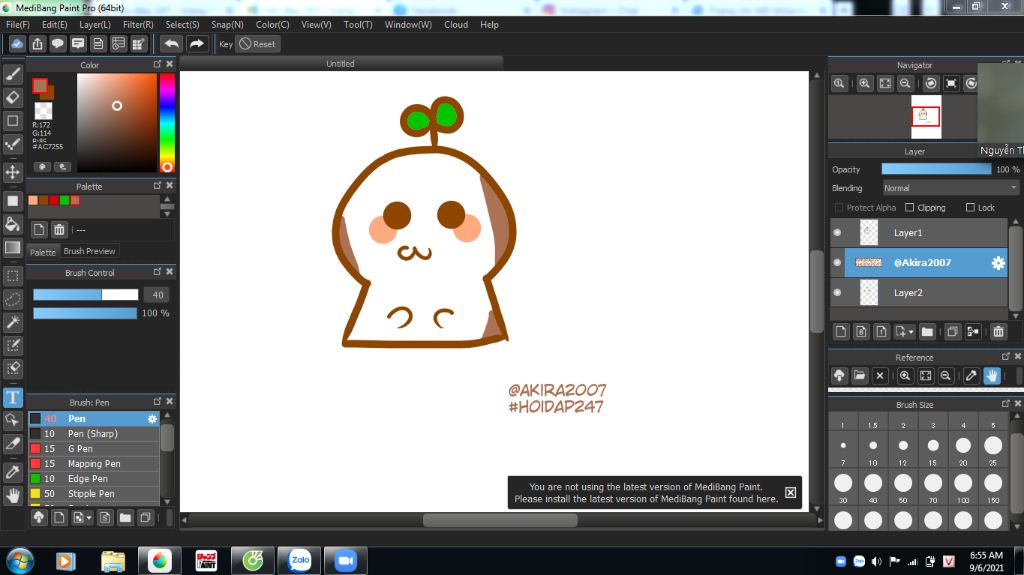Select the Stipple Pen brush
This screenshot has height=575, width=1024.
click(94, 494)
